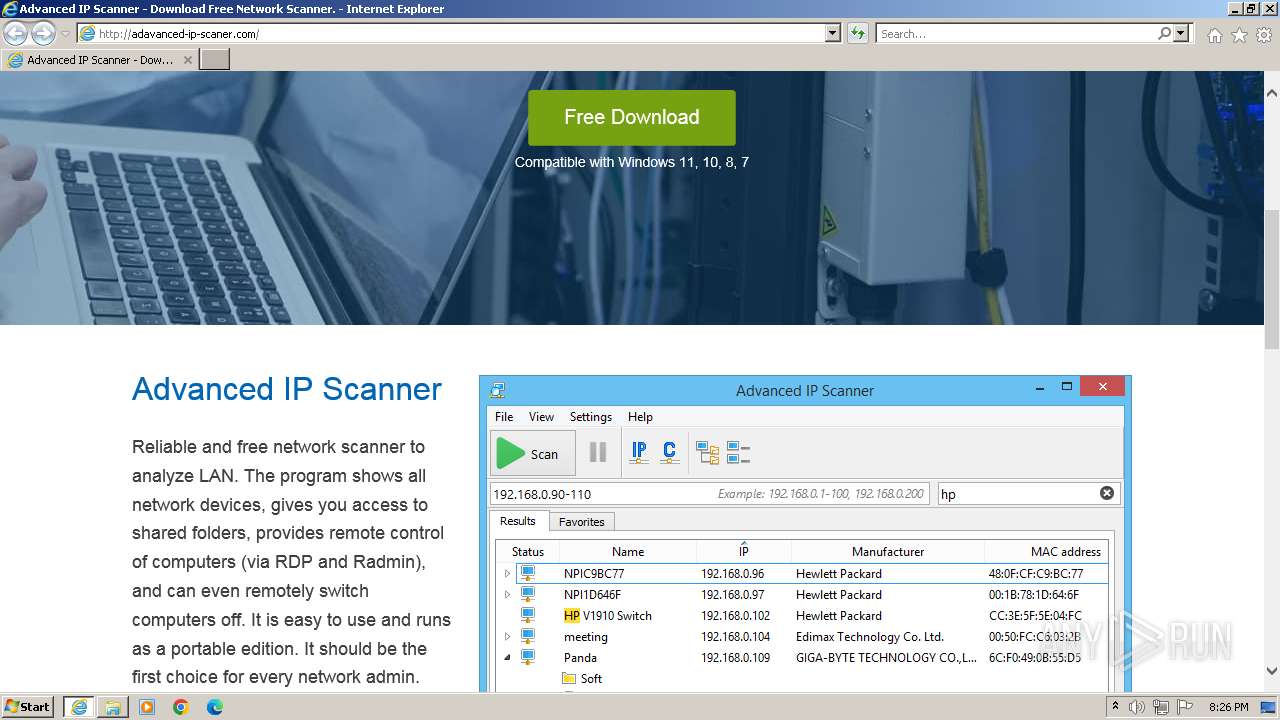Sort by the Manufacturer column header
This screenshot has width=1280, height=720.
coord(887,552)
